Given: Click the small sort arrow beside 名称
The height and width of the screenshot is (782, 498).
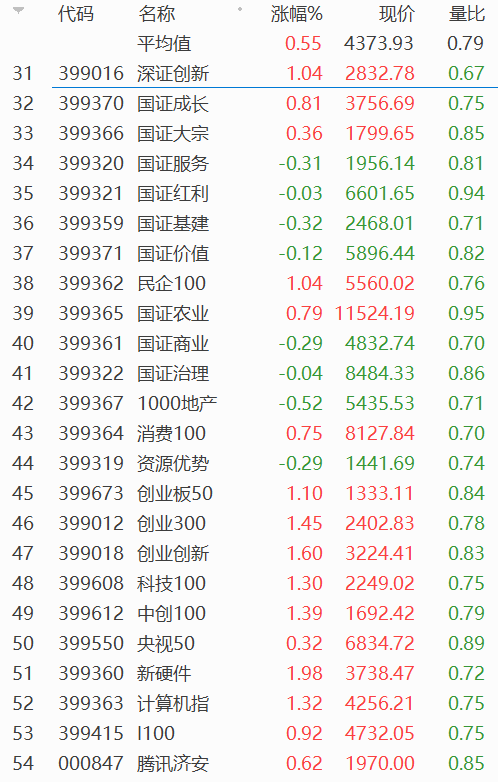Looking at the screenshot, I should pos(240,9).
